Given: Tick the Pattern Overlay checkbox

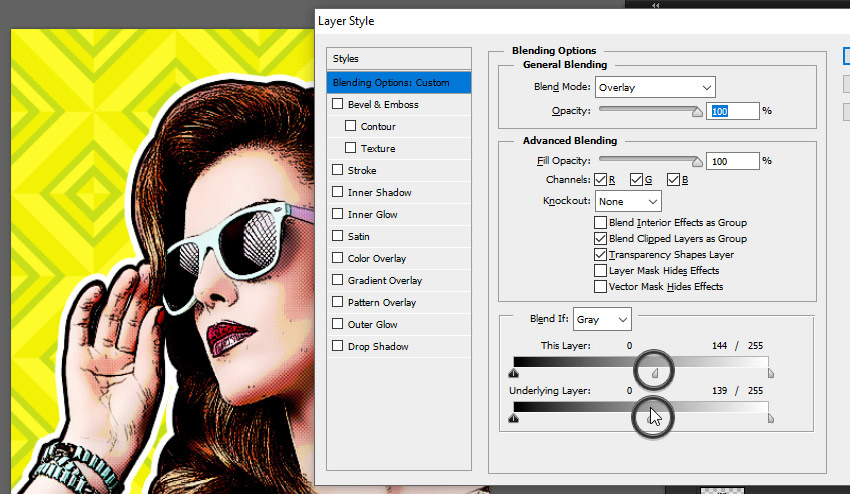Looking at the screenshot, I should pos(338,301).
